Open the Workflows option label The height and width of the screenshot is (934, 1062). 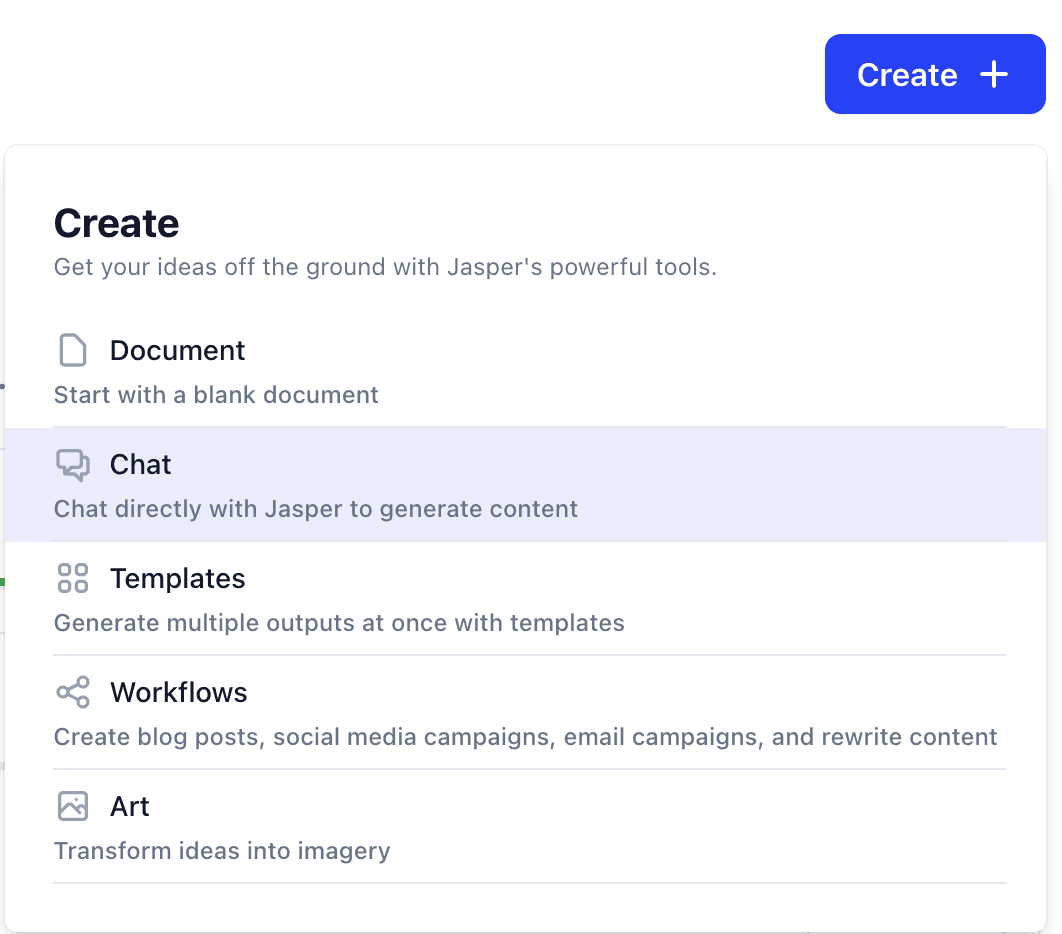tap(178, 693)
